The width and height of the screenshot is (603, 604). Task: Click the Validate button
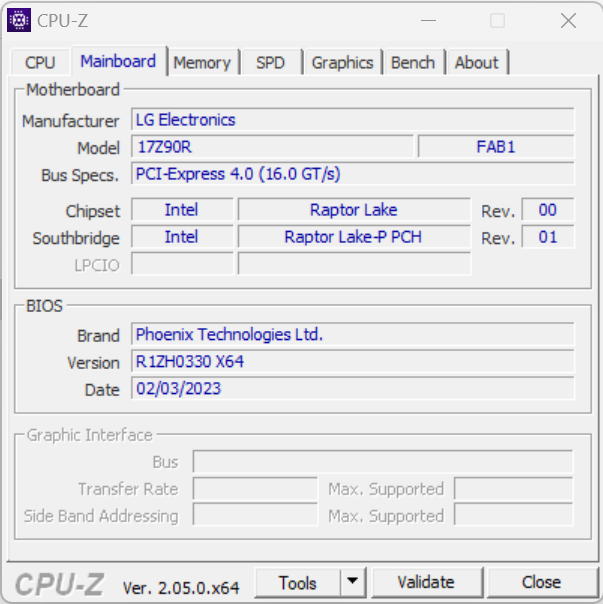pyautogui.click(x=426, y=582)
